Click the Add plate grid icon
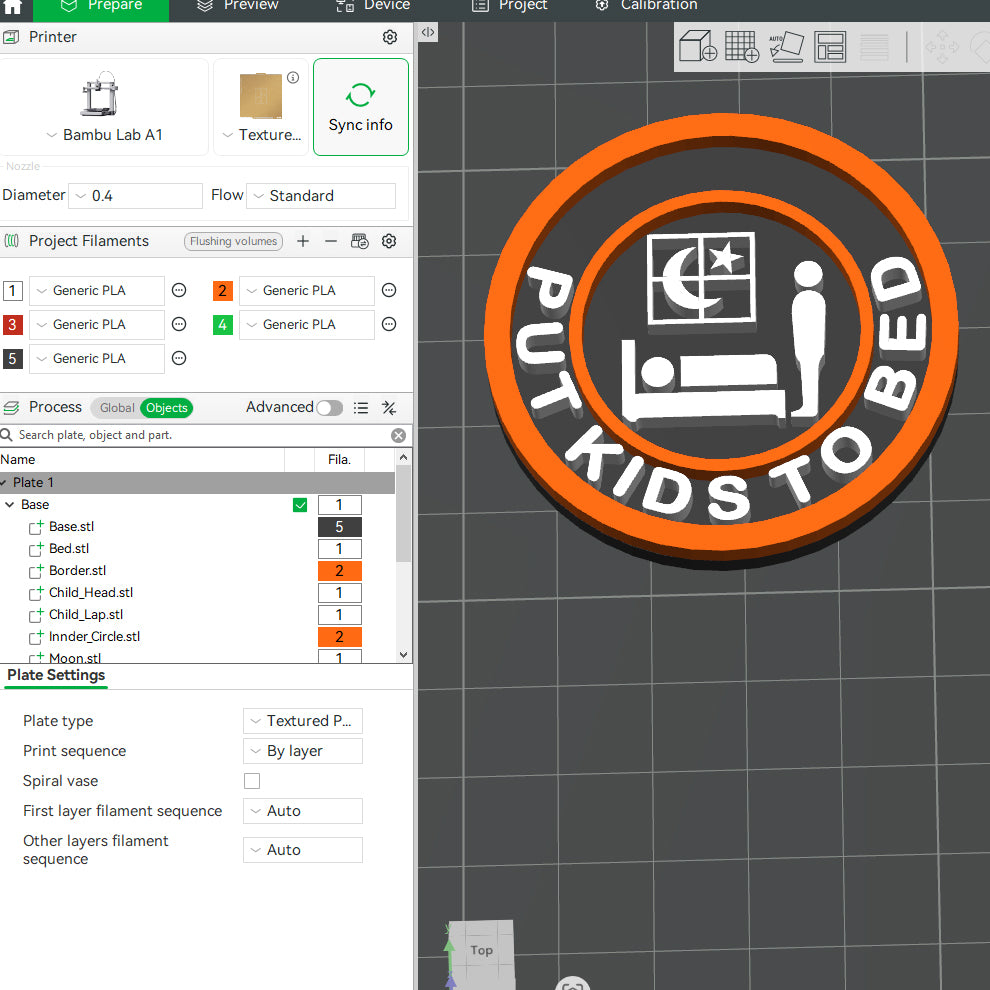990x990 pixels. click(x=741, y=47)
